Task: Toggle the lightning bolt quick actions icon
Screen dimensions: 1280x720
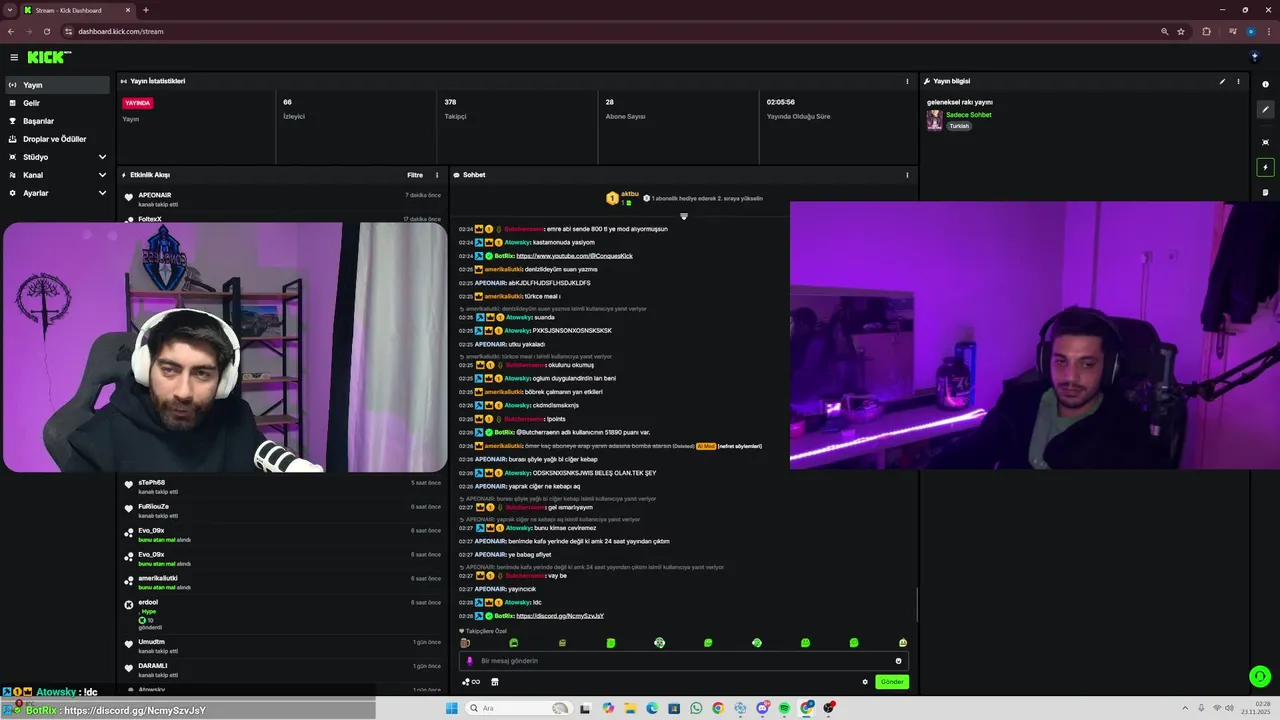Action: [1265, 167]
